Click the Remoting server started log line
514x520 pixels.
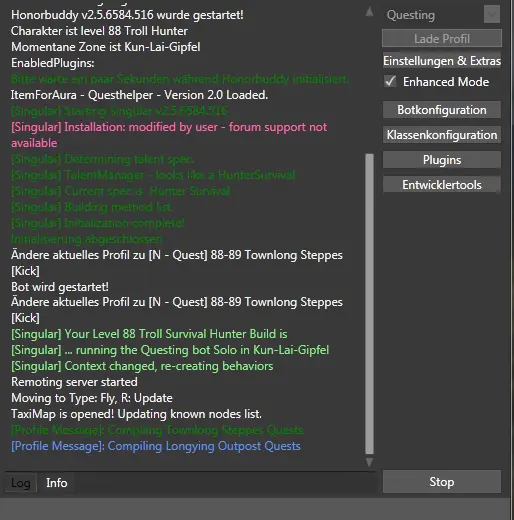pos(74,382)
